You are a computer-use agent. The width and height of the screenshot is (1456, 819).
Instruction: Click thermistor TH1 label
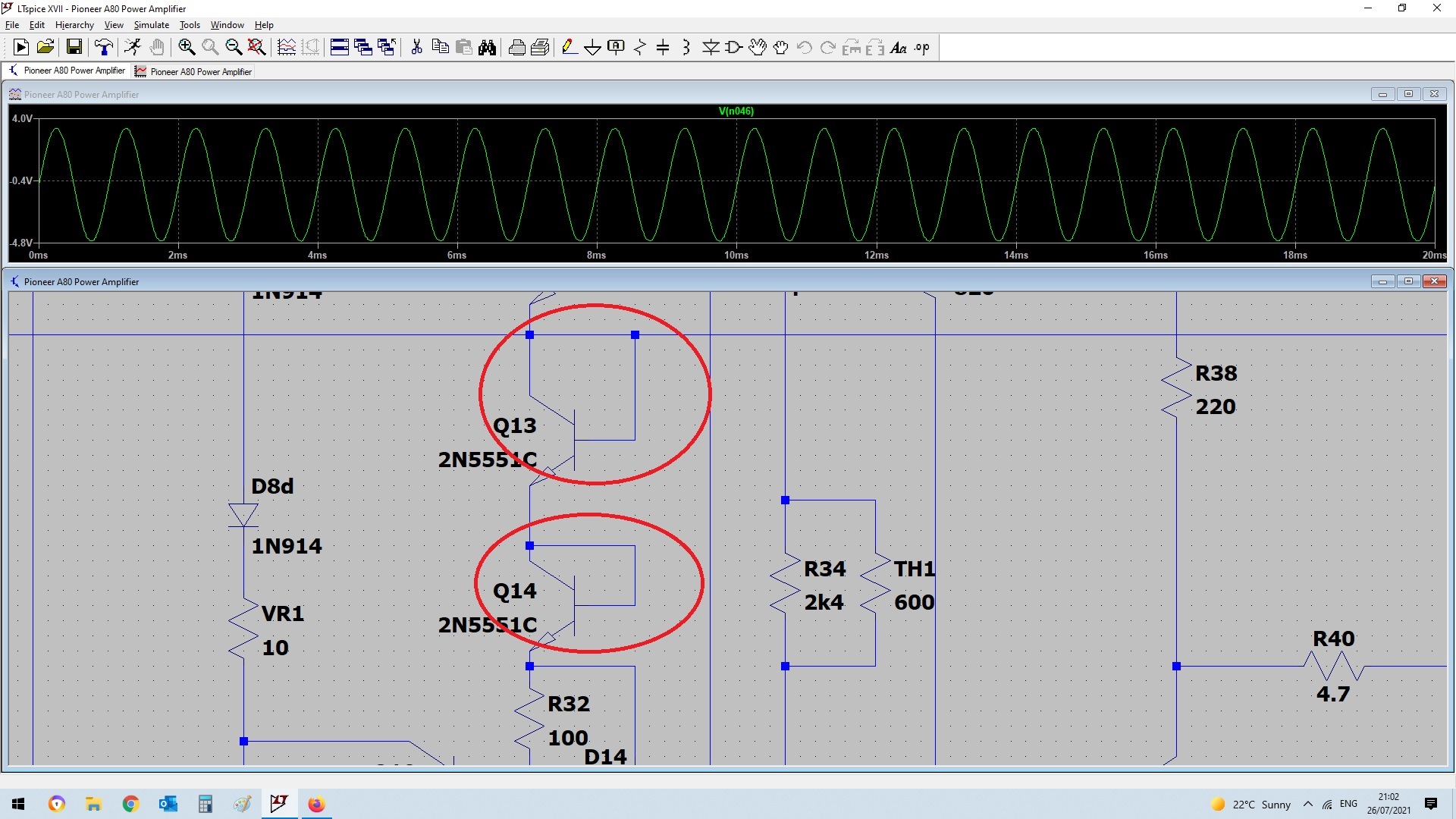(915, 569)
